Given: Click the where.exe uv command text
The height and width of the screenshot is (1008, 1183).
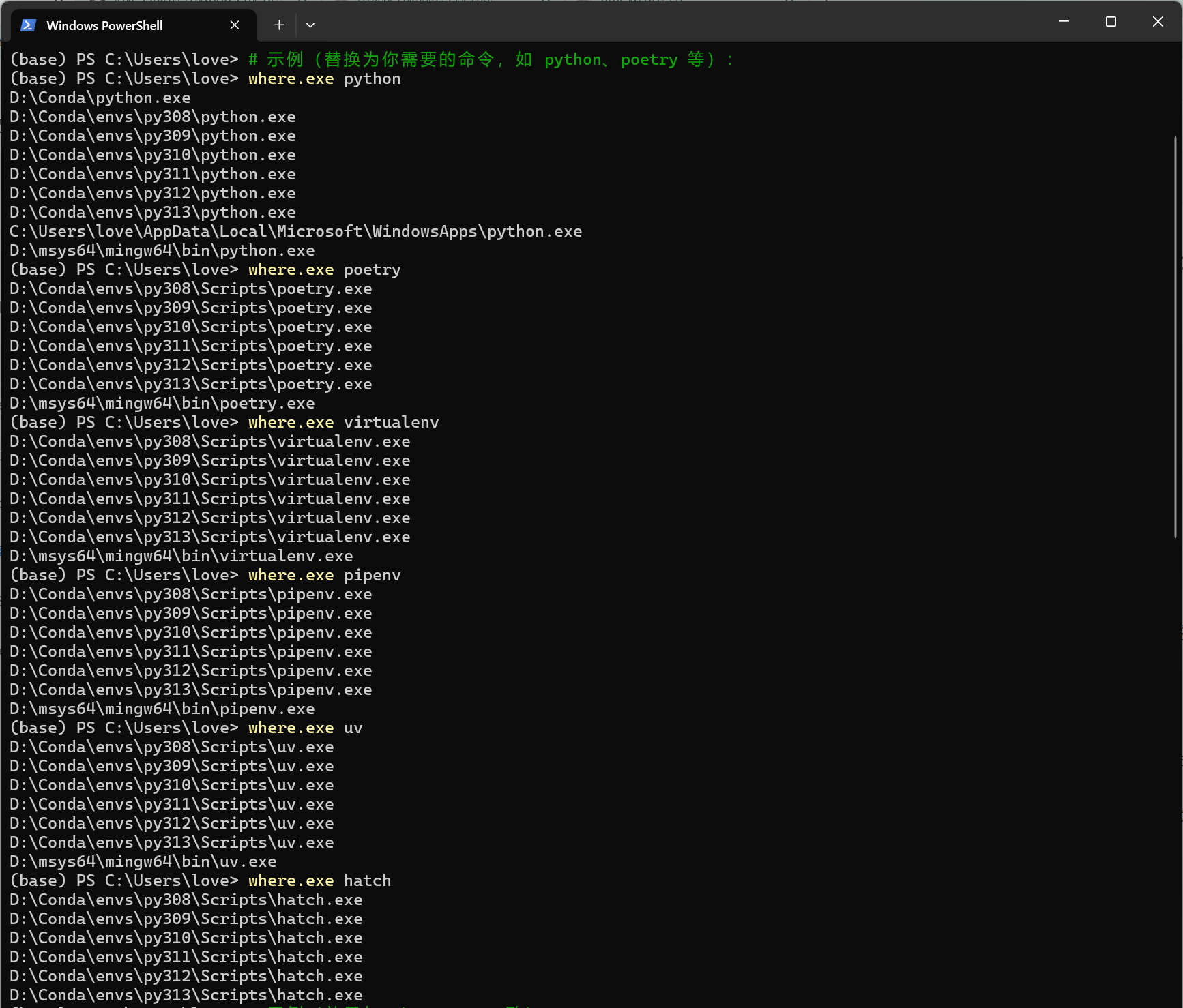Looking at the screenshot, I should pyautogui.click(x=304, y=728).
